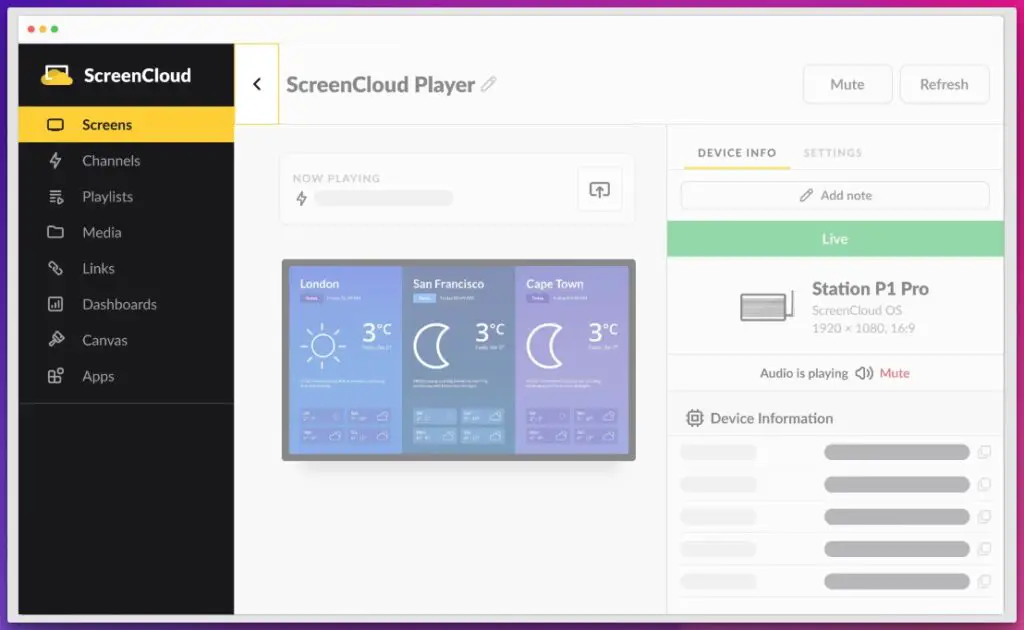Switch to the Settings tab
1024x630 pixels.
pos(833,153)
